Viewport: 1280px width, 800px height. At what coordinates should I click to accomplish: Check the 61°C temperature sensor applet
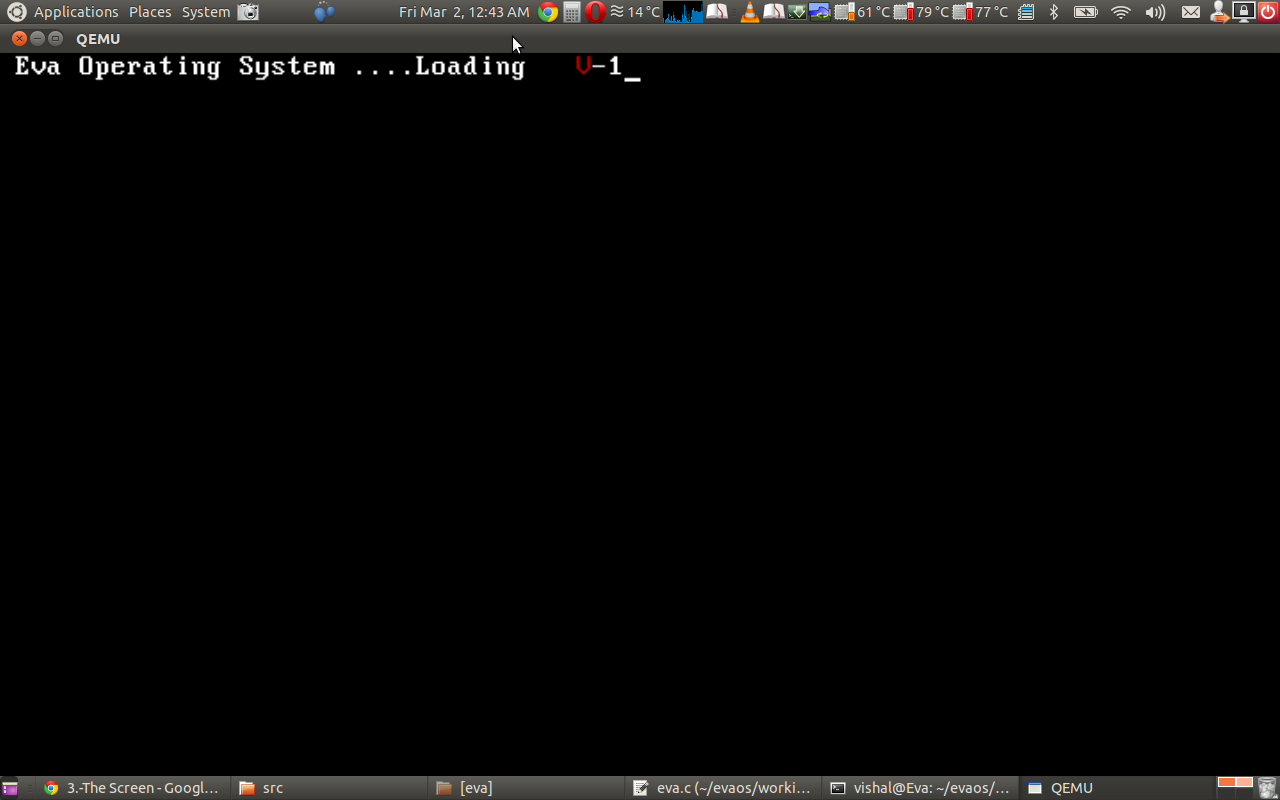pyautogui.click(x=862, y=12)
